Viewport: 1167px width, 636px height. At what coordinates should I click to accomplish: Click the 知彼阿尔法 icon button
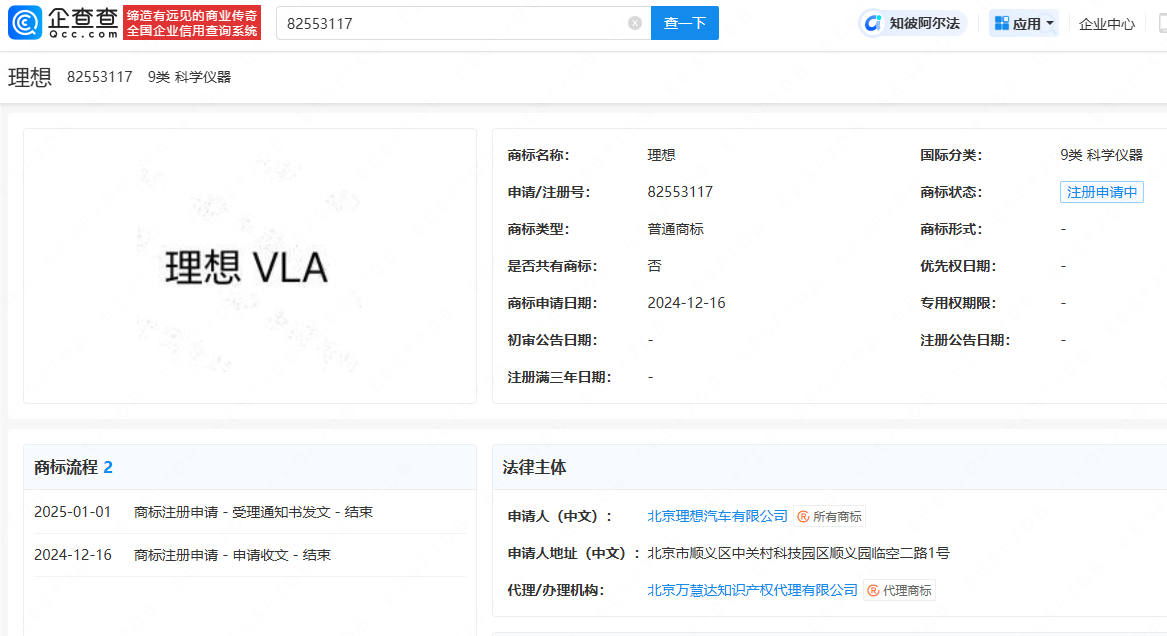(x=873, y=23)
